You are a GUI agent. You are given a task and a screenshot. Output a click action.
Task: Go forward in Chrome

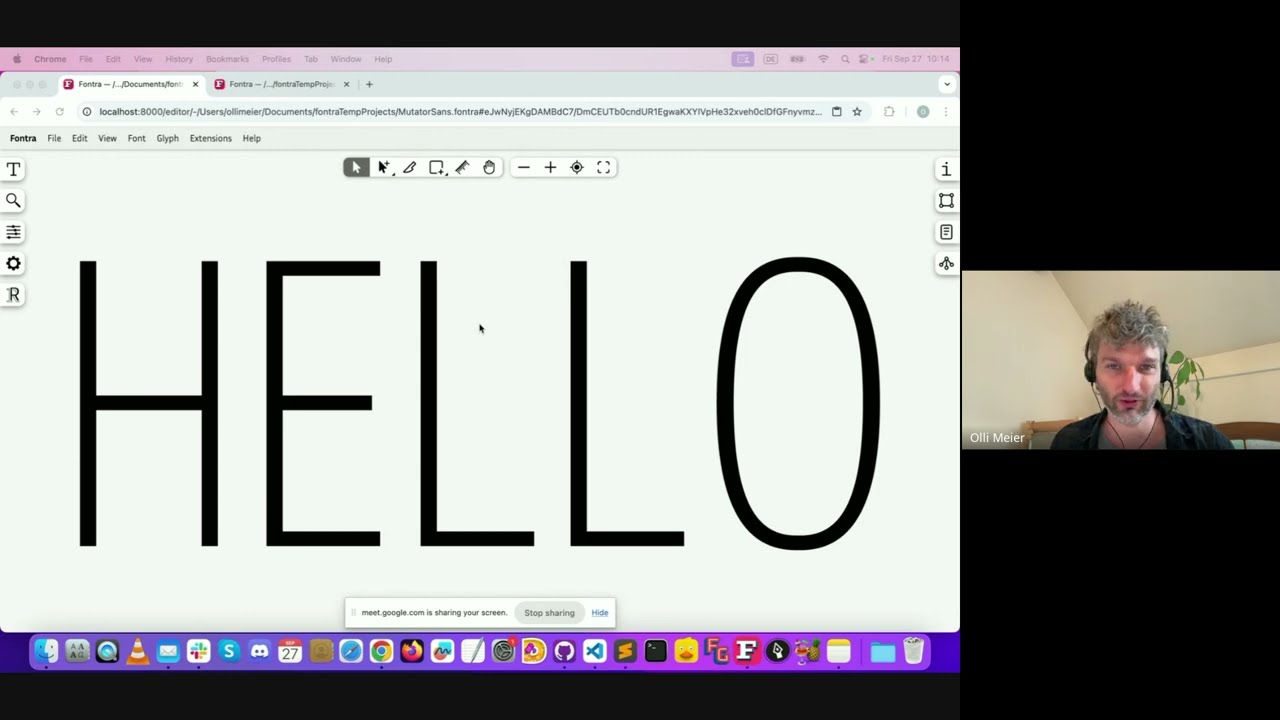[37, 112]
